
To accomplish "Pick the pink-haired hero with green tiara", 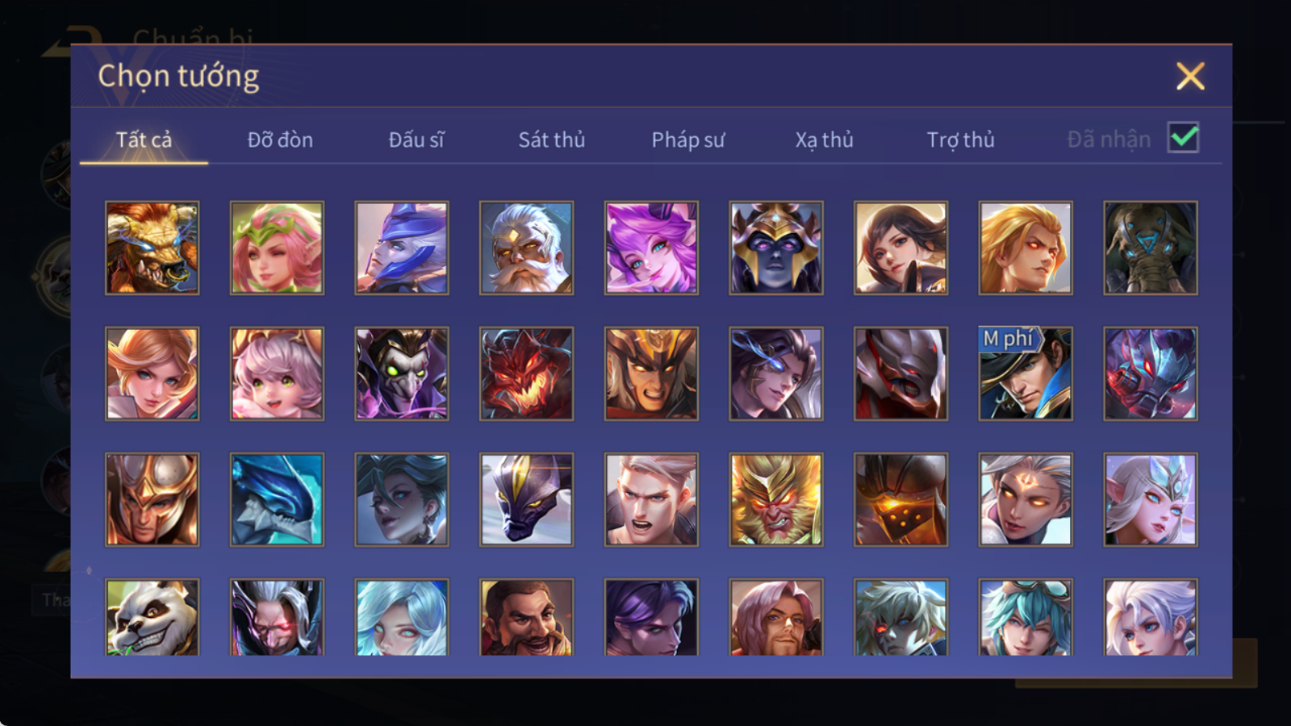I will click(x=277, y=248).
